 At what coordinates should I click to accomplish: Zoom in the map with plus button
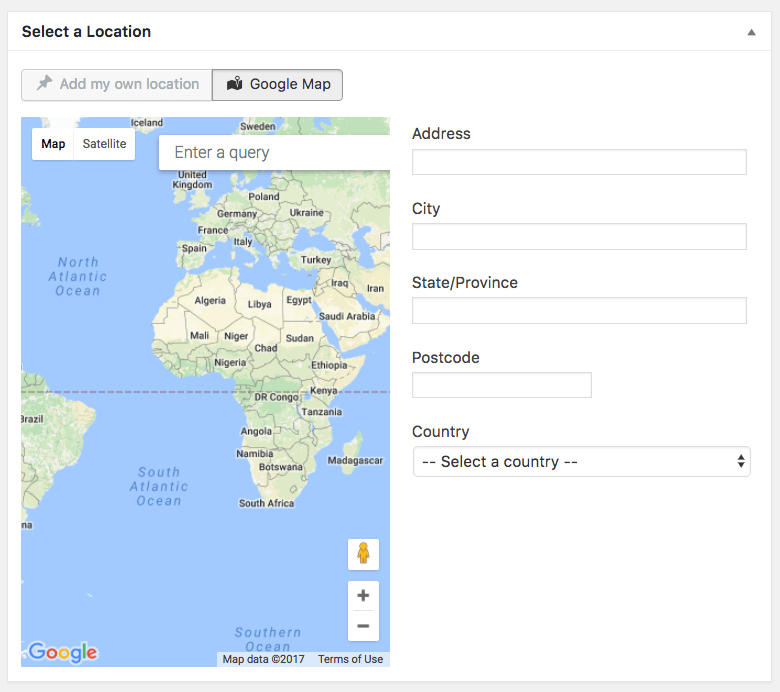363,595
